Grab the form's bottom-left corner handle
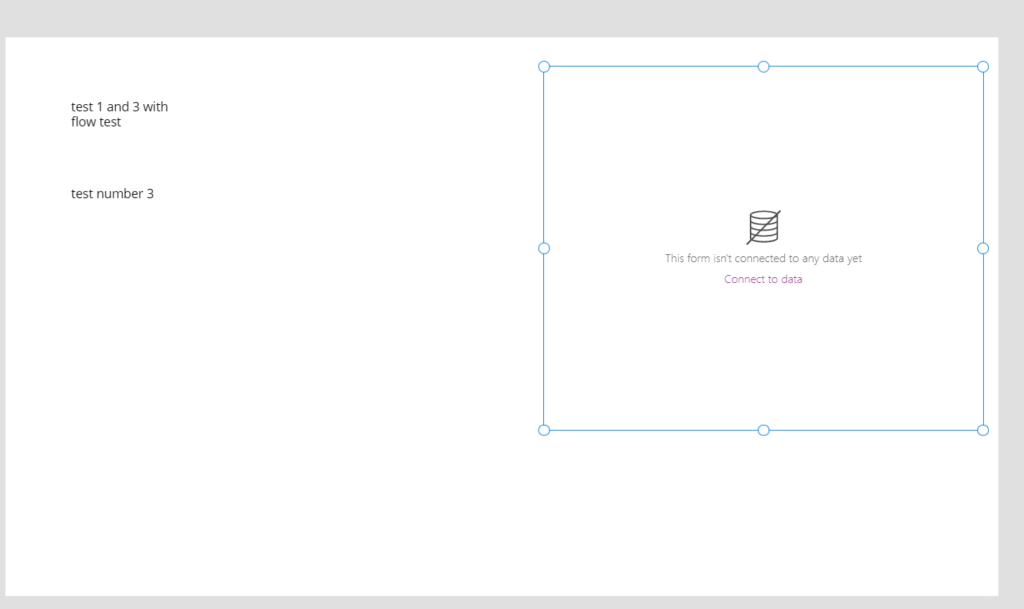 click(544, 430)
